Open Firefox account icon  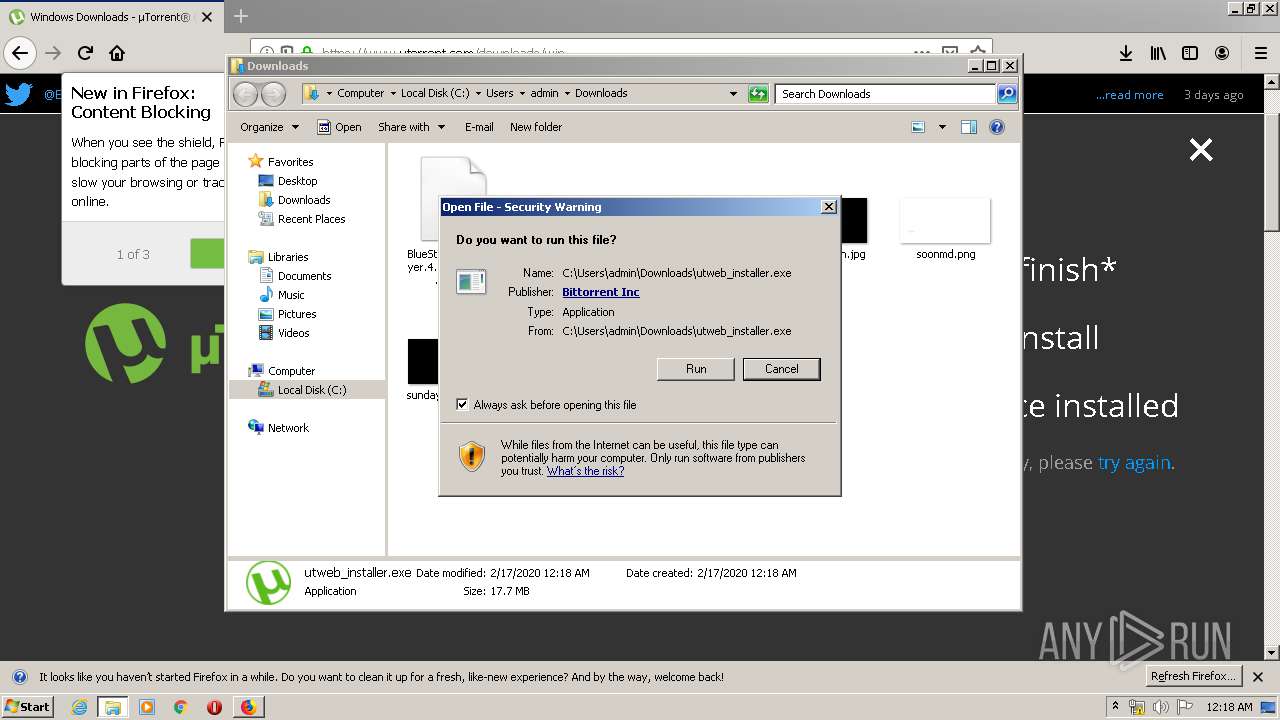pos(1222,53)
